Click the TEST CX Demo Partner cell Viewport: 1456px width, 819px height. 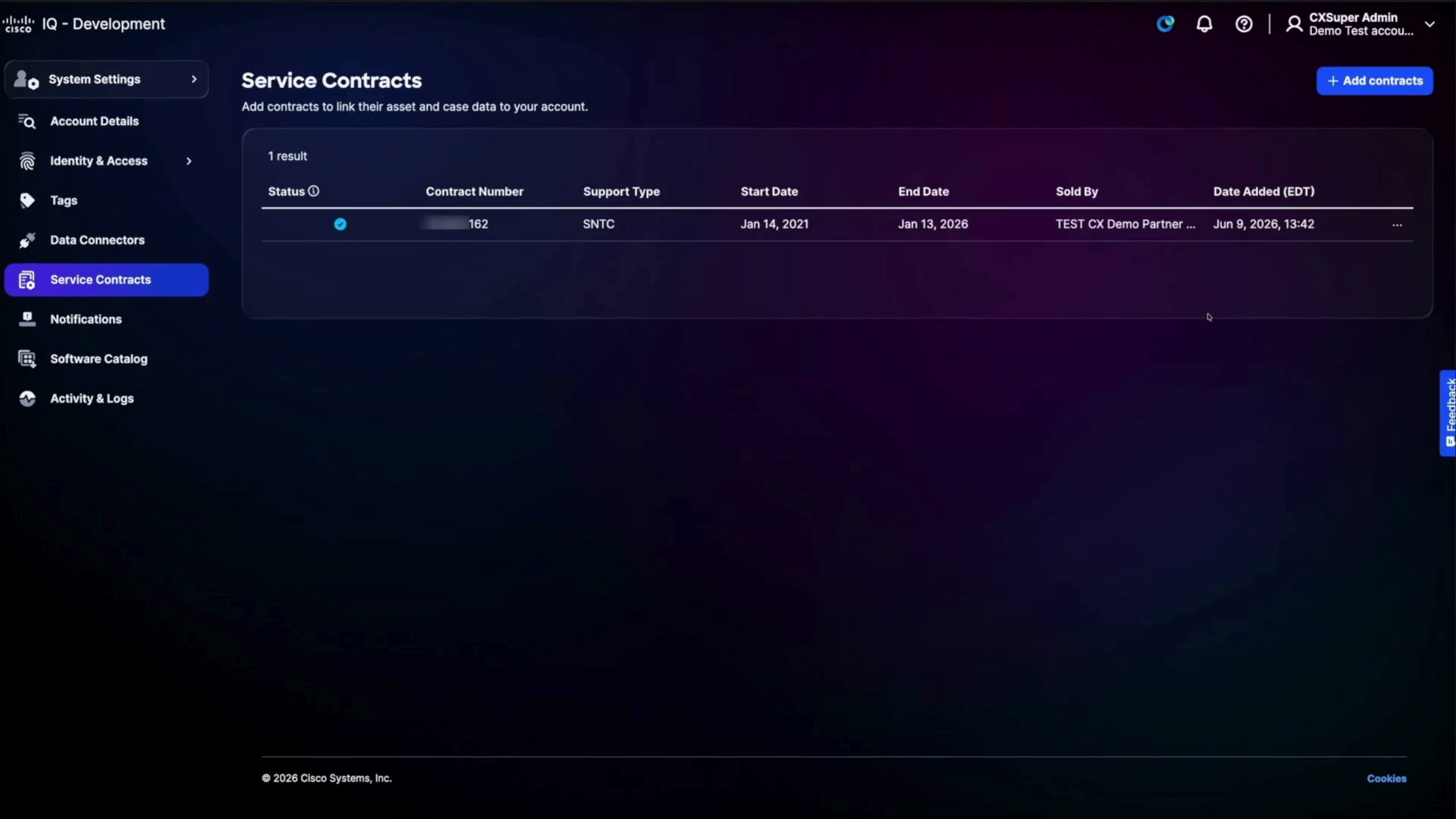(1125, 224)
